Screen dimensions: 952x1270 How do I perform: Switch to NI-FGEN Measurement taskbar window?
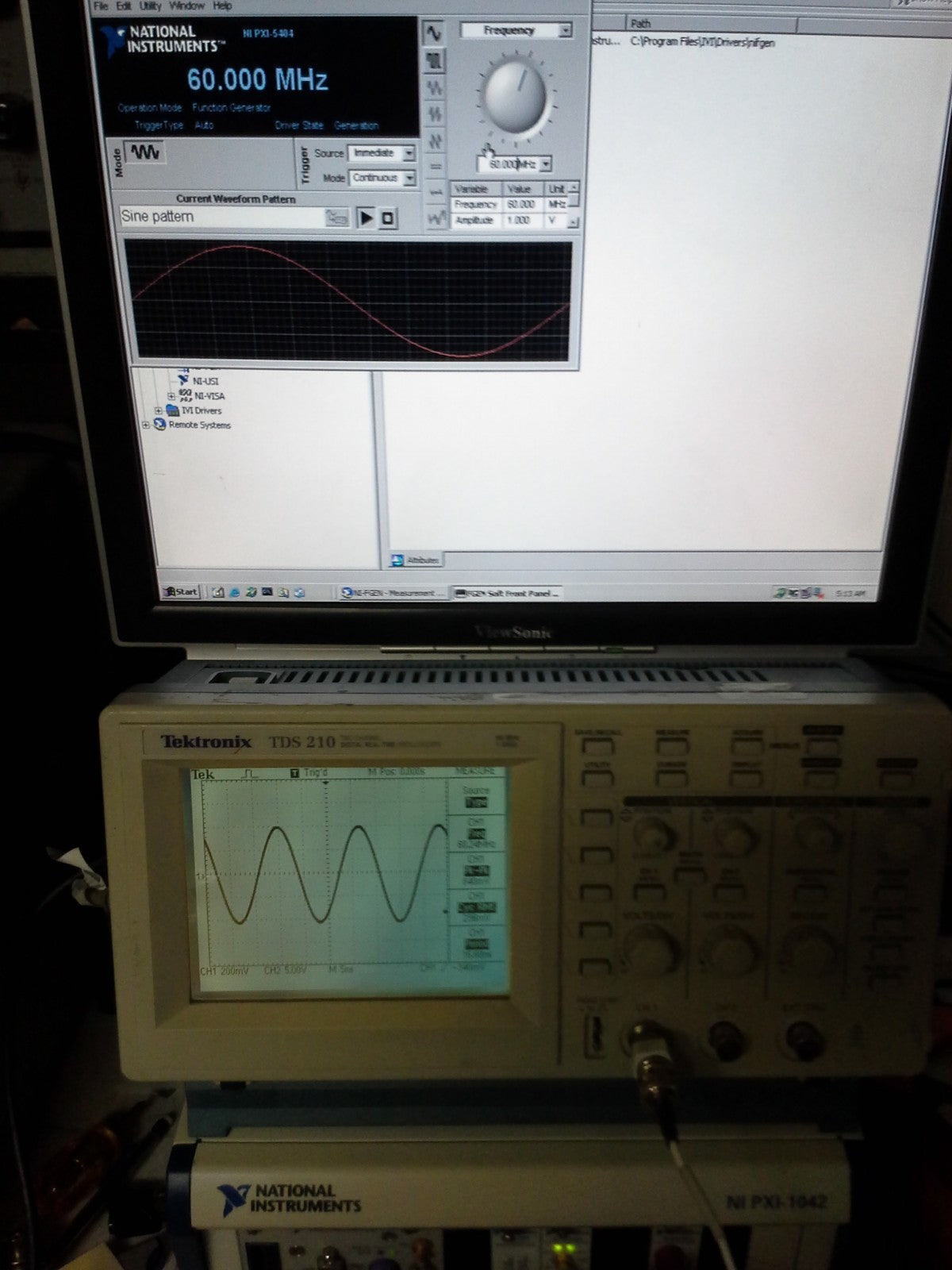[393, 593]
